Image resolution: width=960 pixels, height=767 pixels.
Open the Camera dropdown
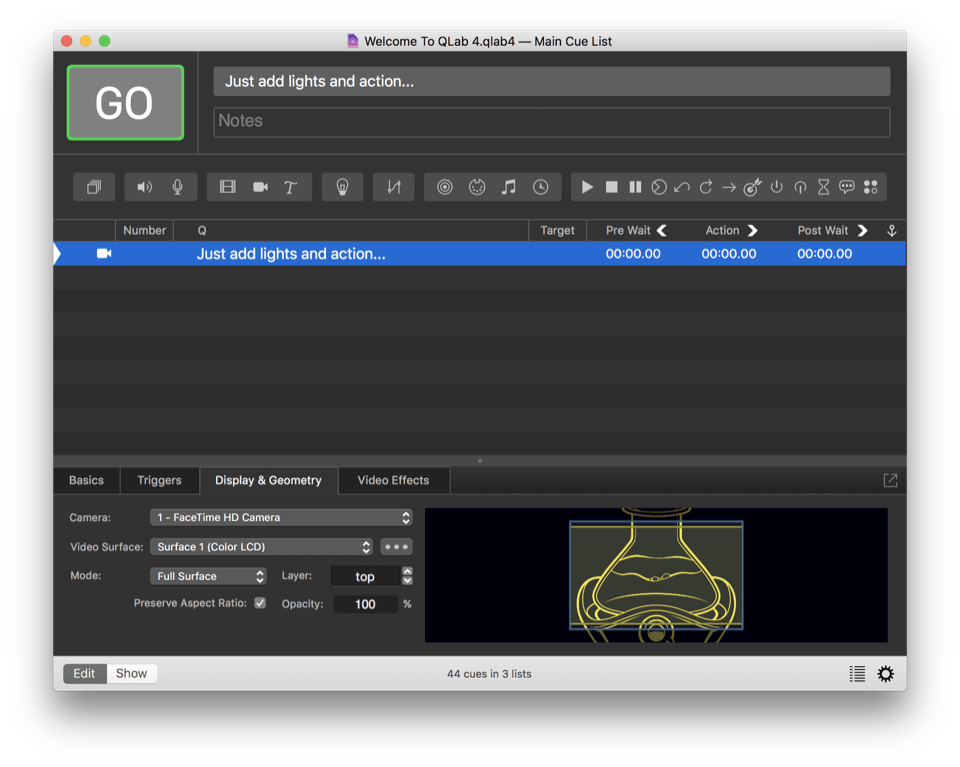coord(281,517)
